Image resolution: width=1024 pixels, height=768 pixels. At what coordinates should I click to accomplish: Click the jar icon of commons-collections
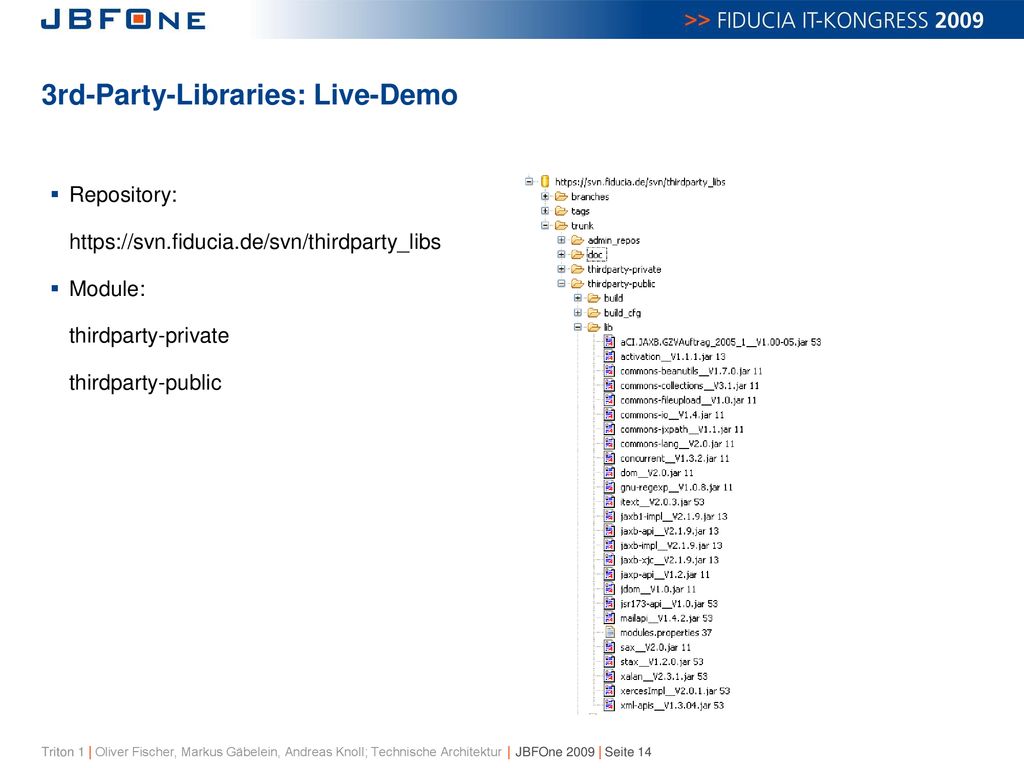click(x=609, y=385)
